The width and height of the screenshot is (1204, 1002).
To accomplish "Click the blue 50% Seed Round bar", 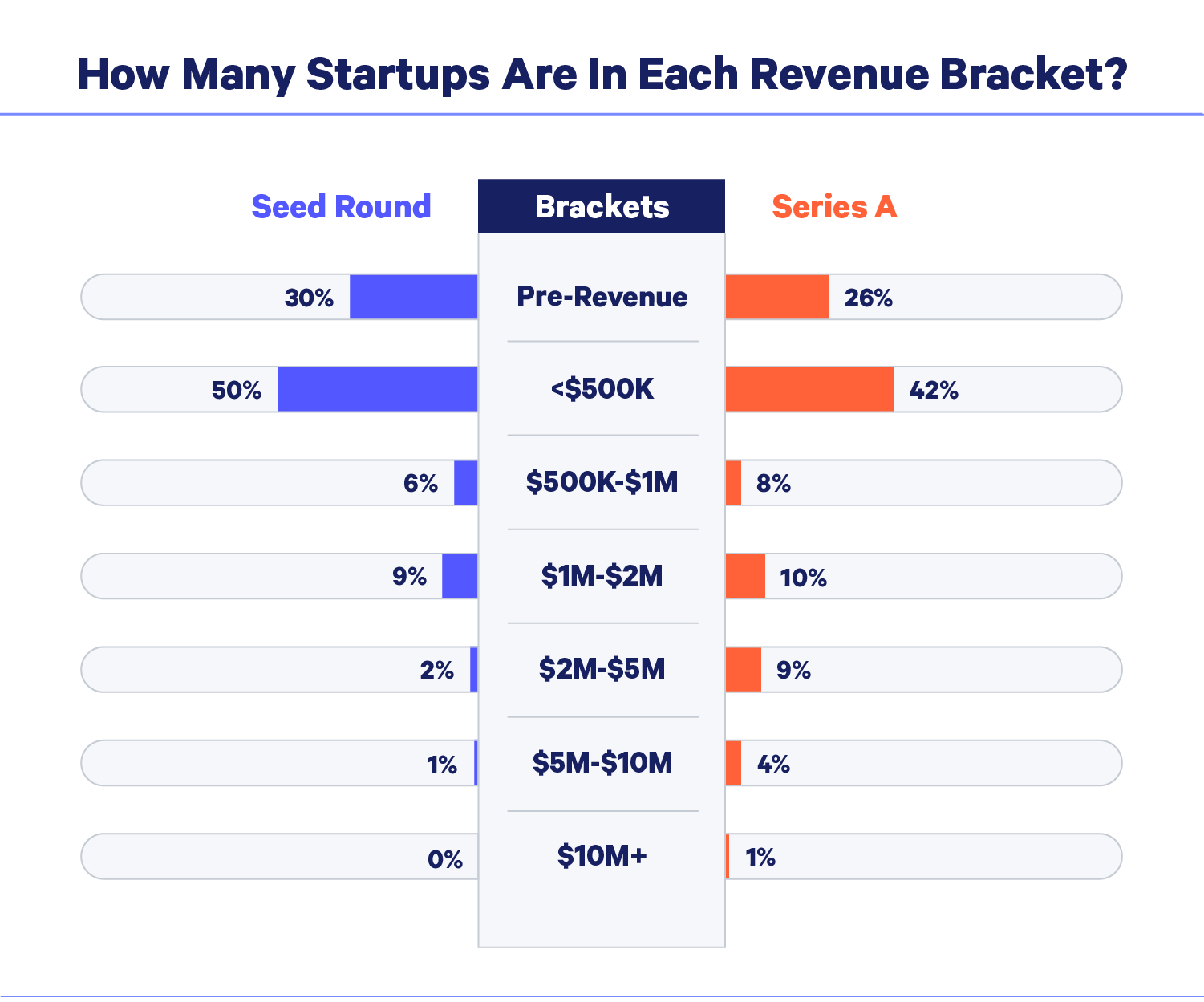I will coord(377,390).
